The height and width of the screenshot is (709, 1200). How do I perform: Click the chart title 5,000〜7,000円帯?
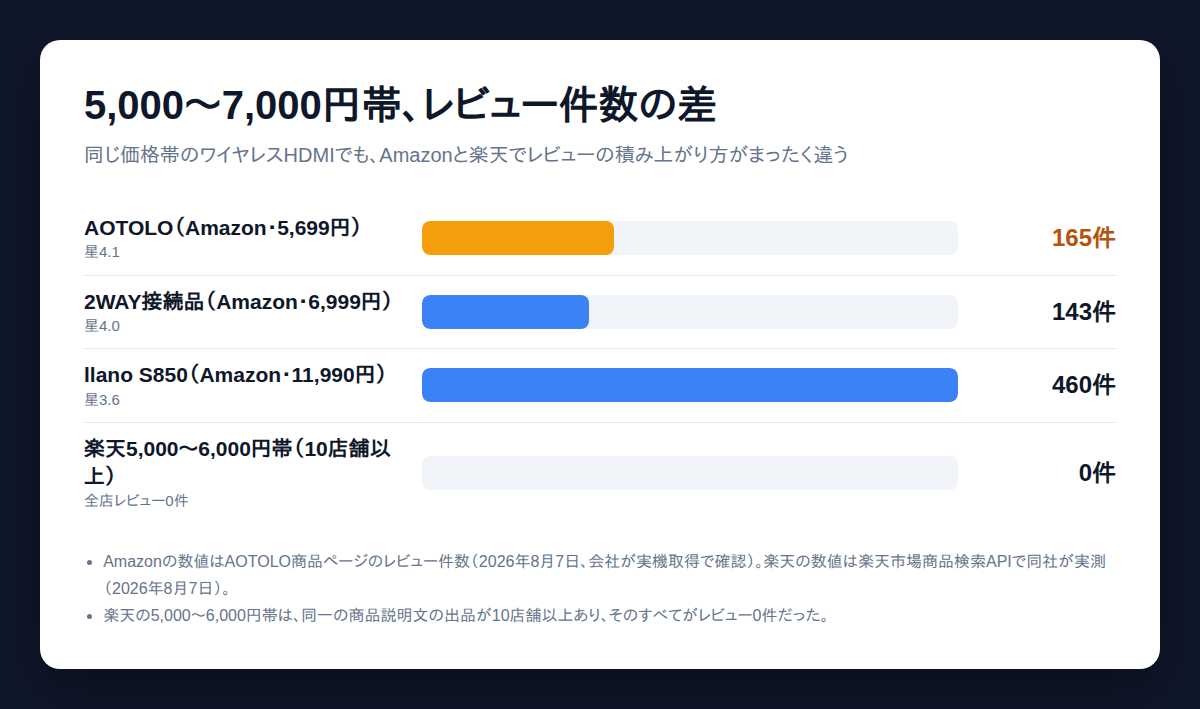400,105
